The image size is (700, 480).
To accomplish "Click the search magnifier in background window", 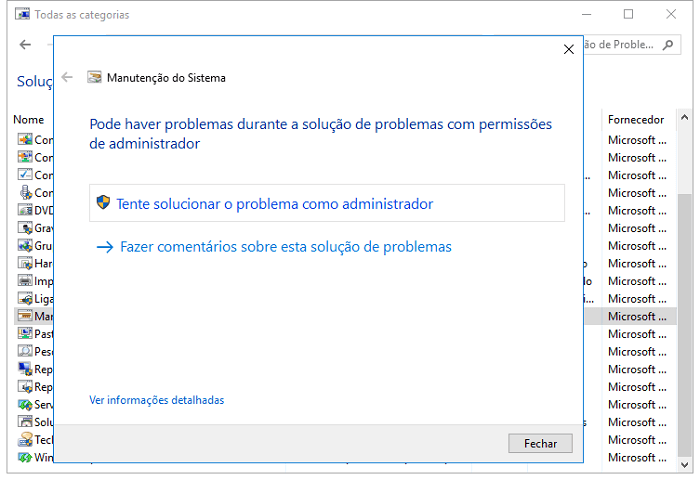I will [668, 45].
